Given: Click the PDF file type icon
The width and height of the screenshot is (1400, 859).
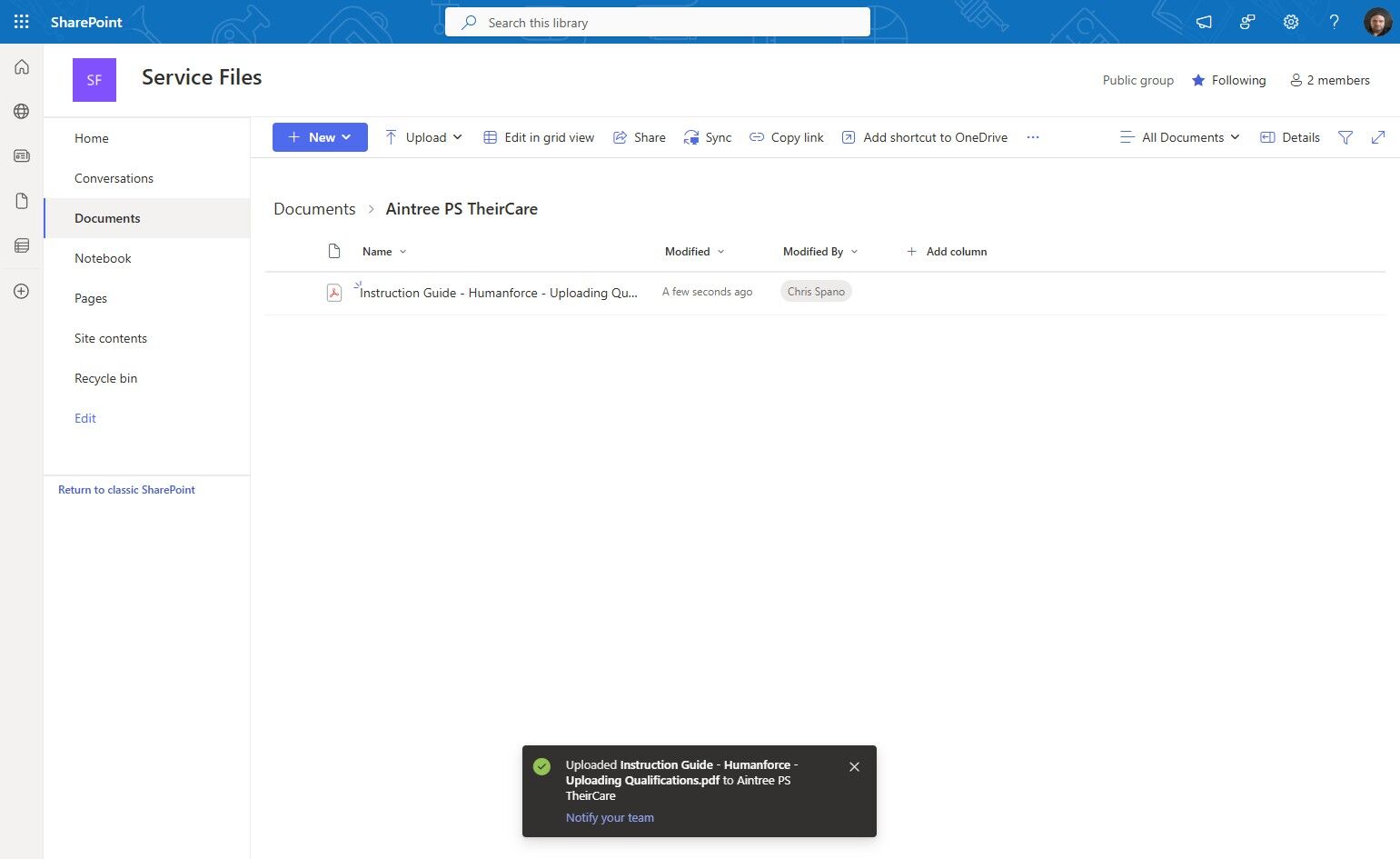Looking at the screenshot, I should pos(334,292).
